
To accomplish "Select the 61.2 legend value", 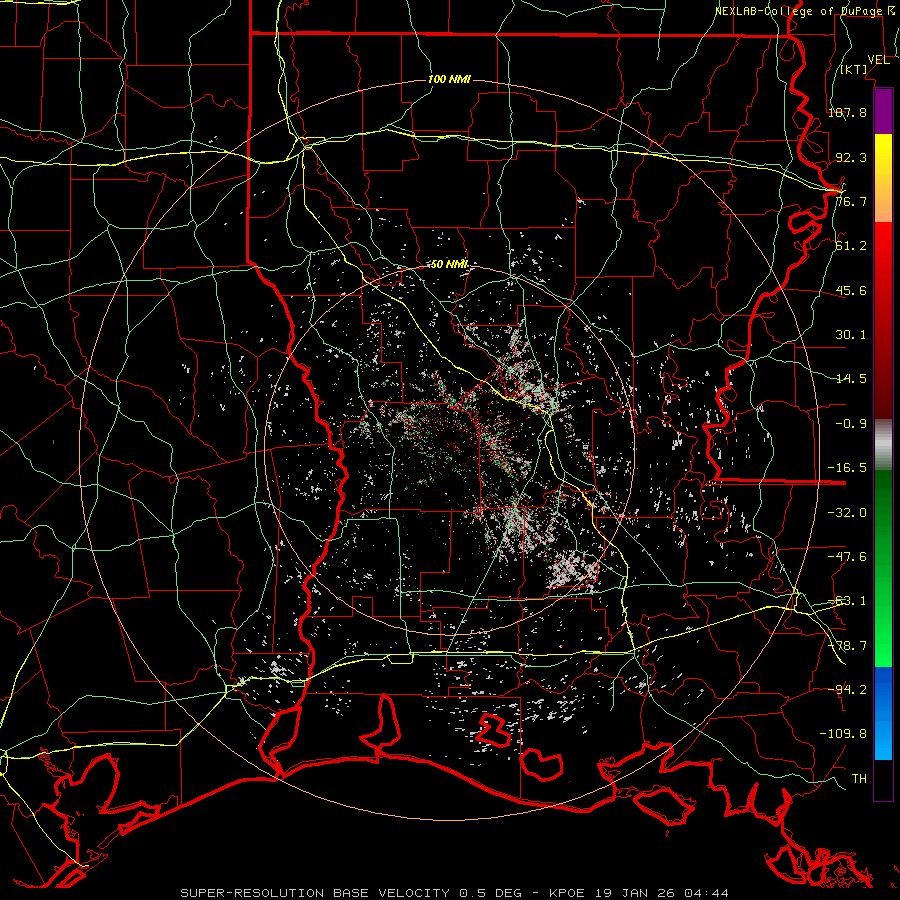I will pos(851,246).
